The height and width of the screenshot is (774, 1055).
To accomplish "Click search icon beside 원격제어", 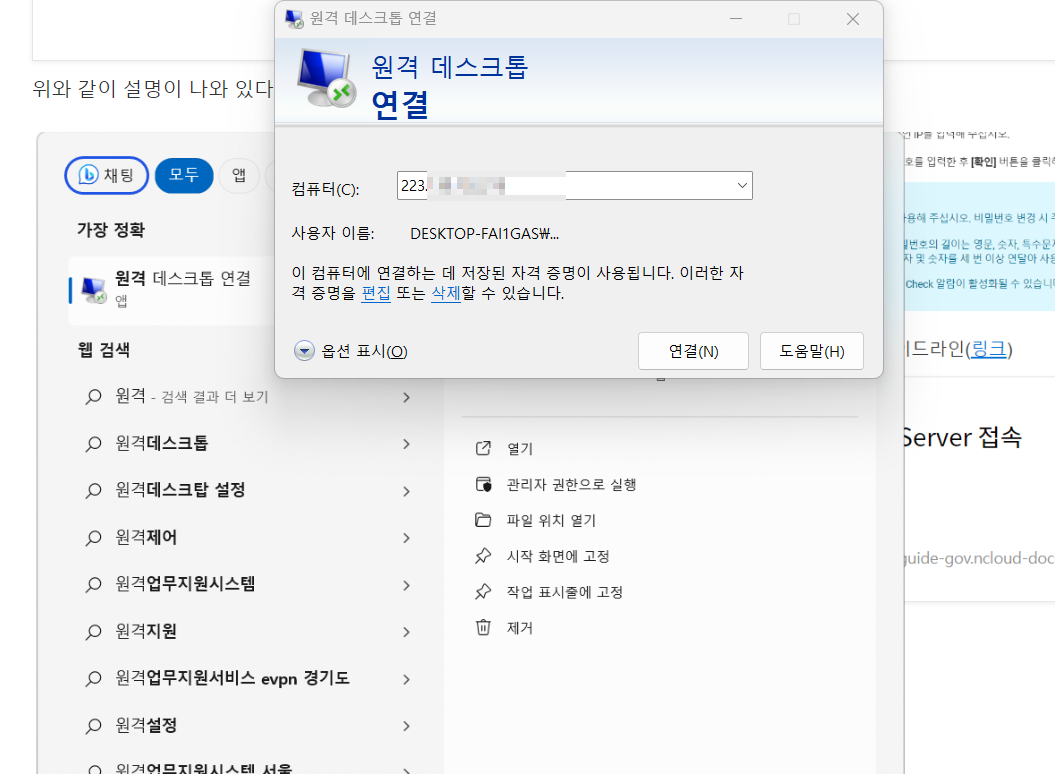I will pos(94,538).
